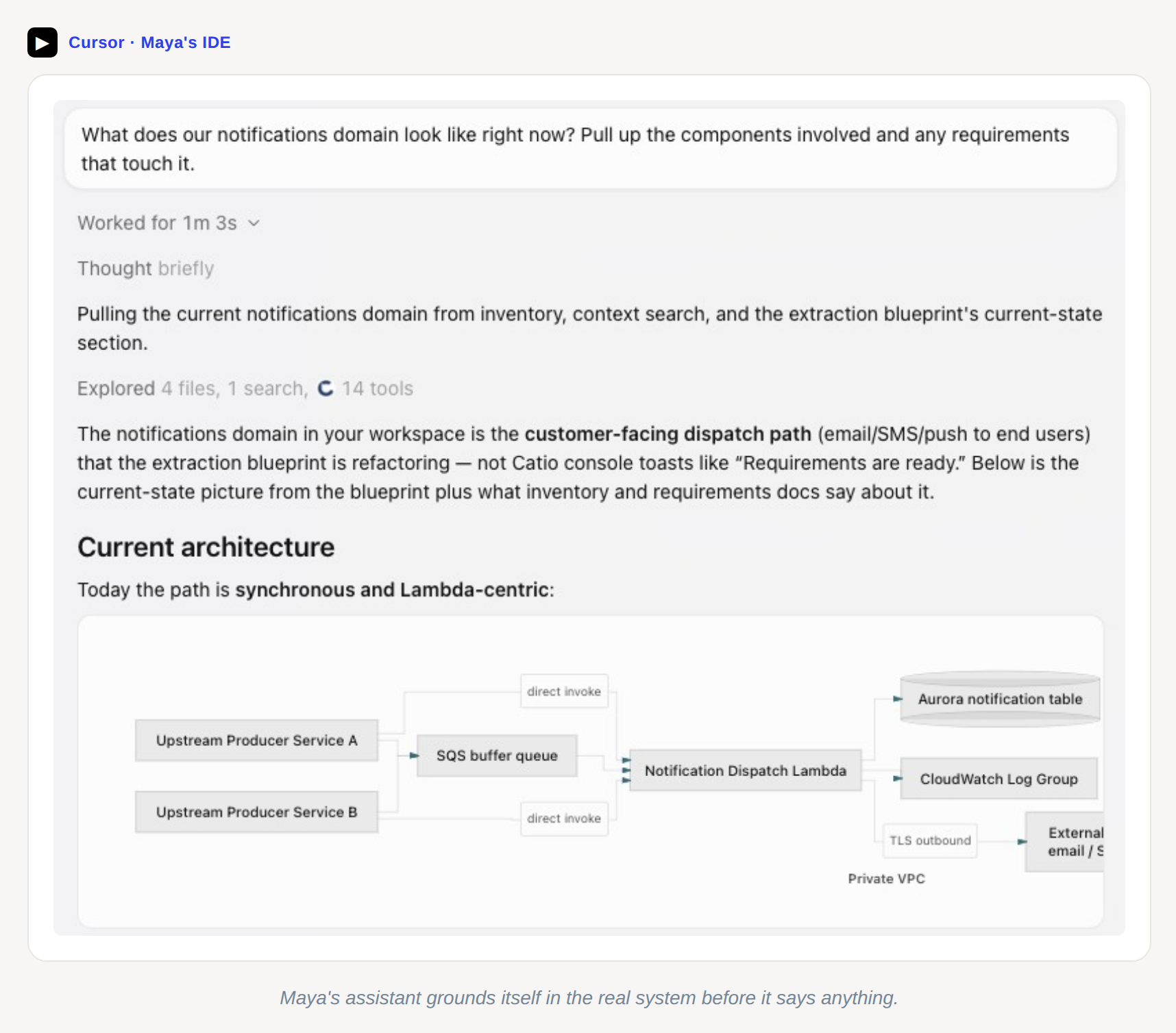Click the user prompt message bubble
This screenshot has width=1176, height=1033.
point(590,149)
